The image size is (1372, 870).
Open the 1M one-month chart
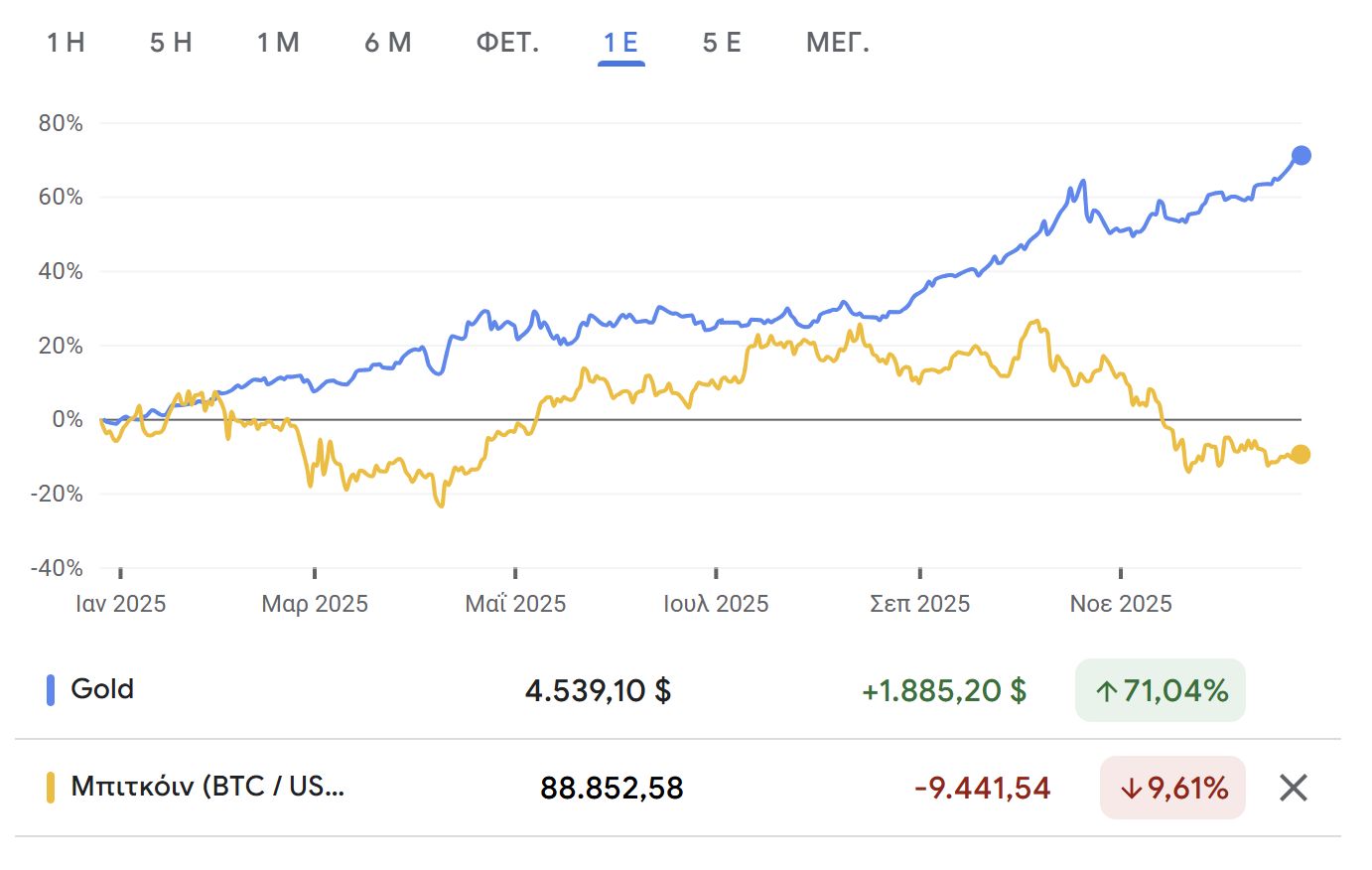click(x=278, y=43)
